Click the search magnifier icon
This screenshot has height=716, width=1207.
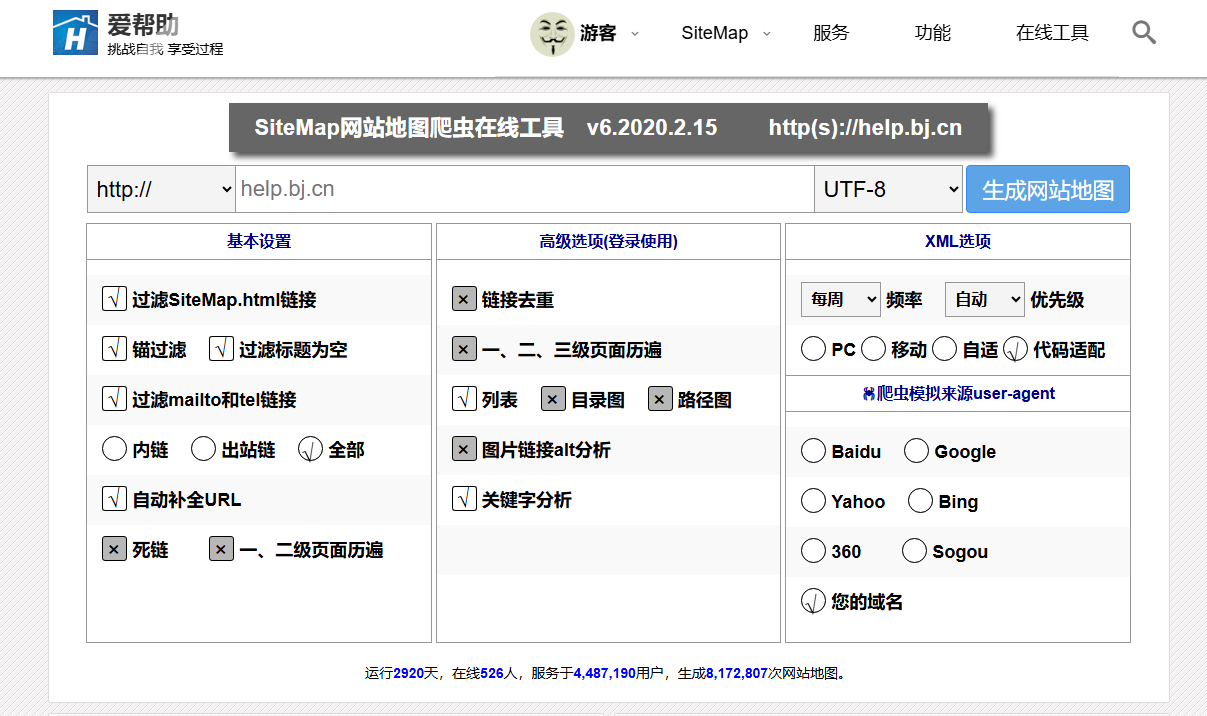click(x=1143, y=32)
